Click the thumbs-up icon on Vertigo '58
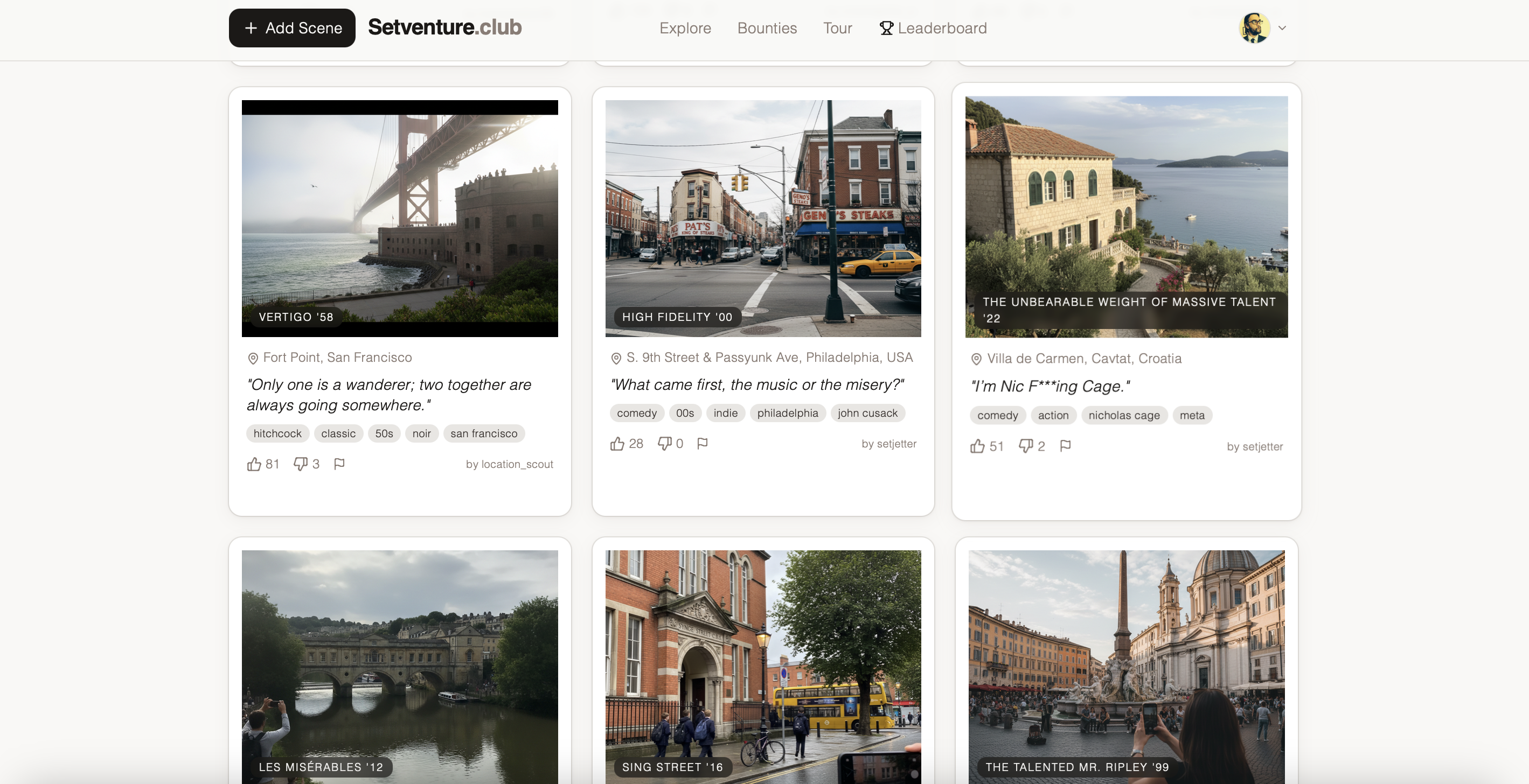This screenshot has height=784, width=1529. pos(254,464)
